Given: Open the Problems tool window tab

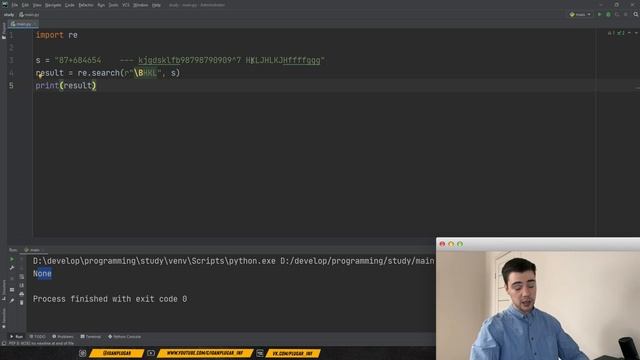Looking at the screenshot, I should pos(63,337).
